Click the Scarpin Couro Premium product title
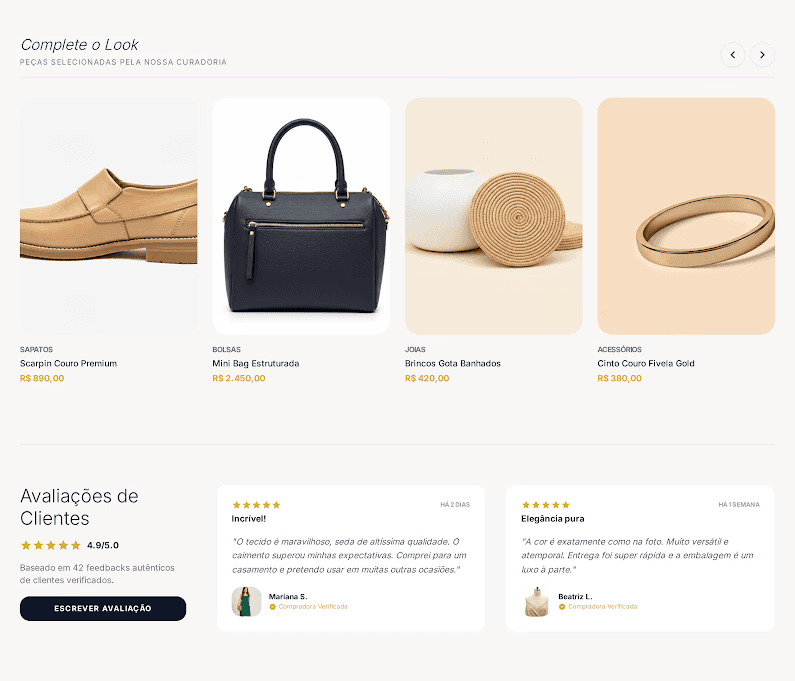The image size is (795, 681). point(68,364)
